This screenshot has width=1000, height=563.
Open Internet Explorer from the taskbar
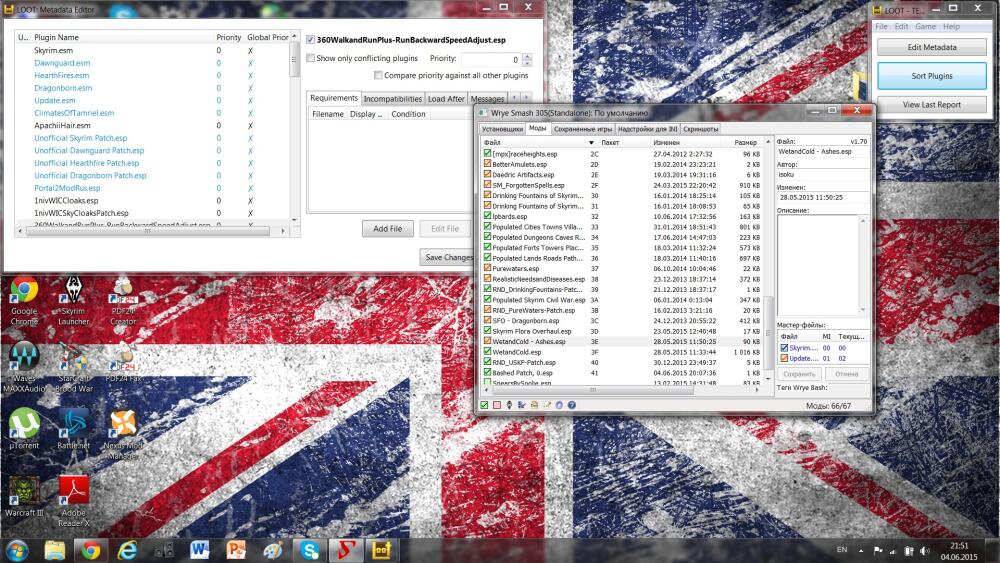pyautogui.click(x=127, y=550)
